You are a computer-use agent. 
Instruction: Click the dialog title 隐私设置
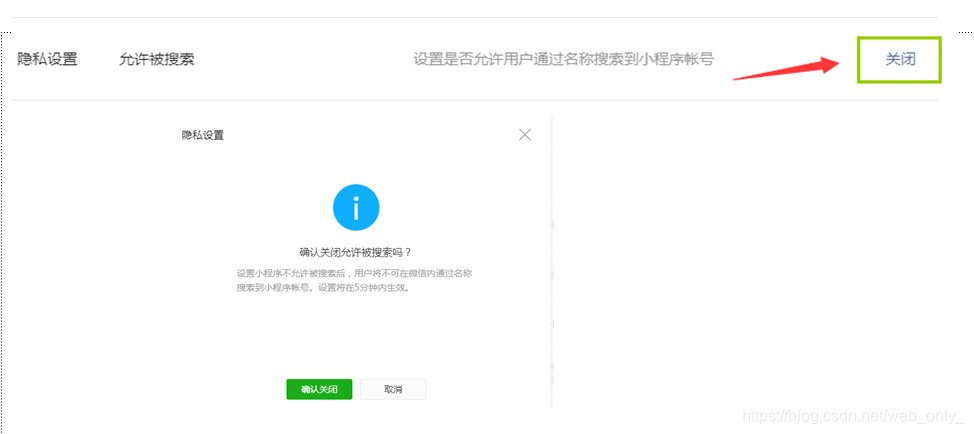click(203, 135)
